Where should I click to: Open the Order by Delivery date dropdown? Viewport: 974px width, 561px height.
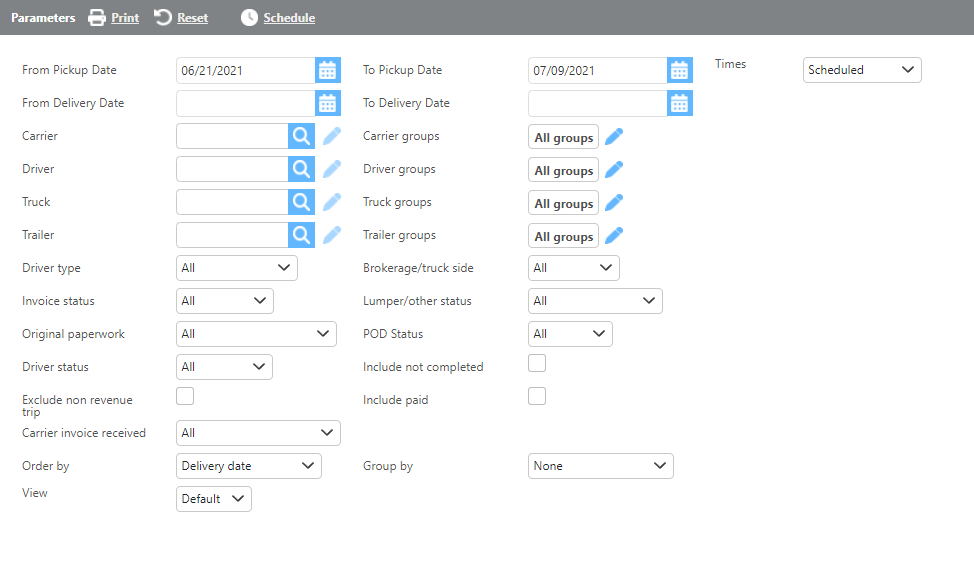click(x=248, y=466)
